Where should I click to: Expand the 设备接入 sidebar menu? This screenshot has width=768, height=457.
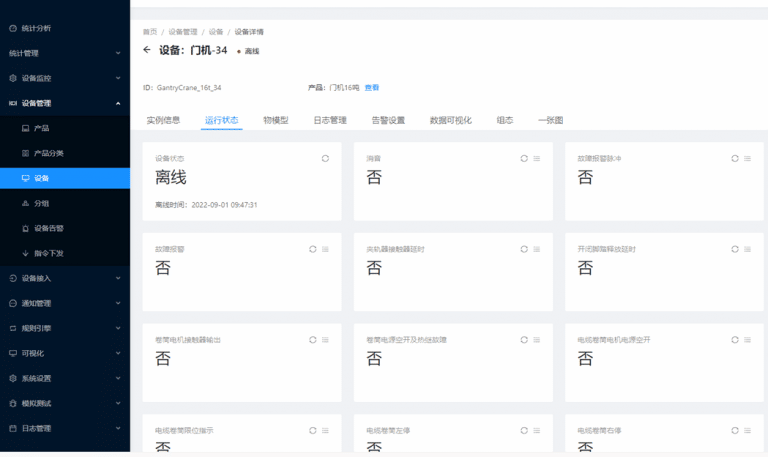[118, 278]
